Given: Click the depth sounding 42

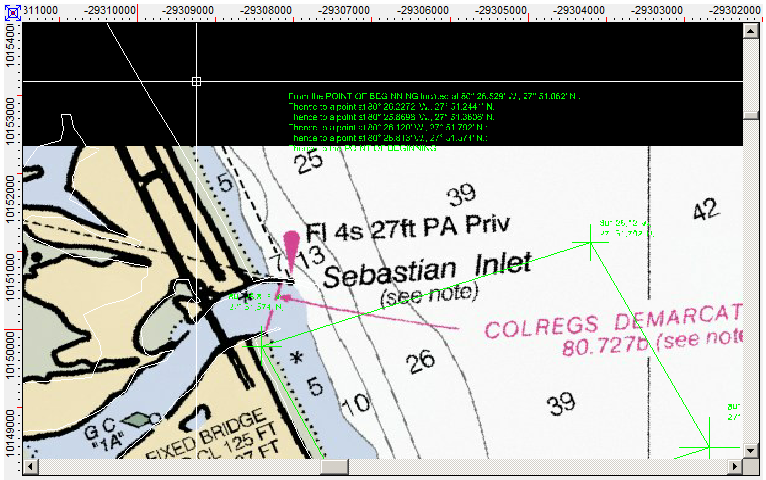Looking at the screenshot, I should 706,209.
